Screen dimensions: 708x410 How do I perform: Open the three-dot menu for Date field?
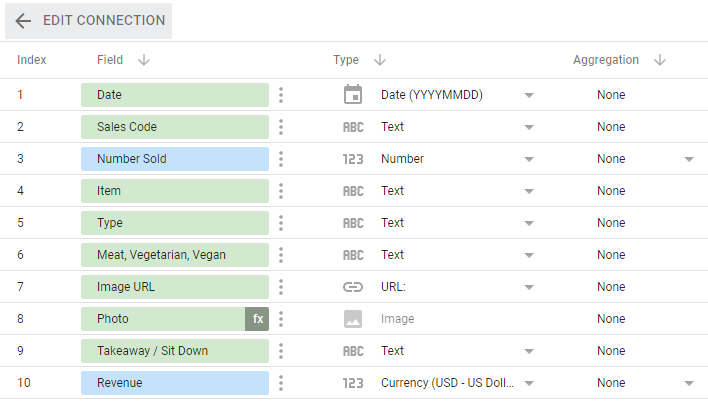281,95
